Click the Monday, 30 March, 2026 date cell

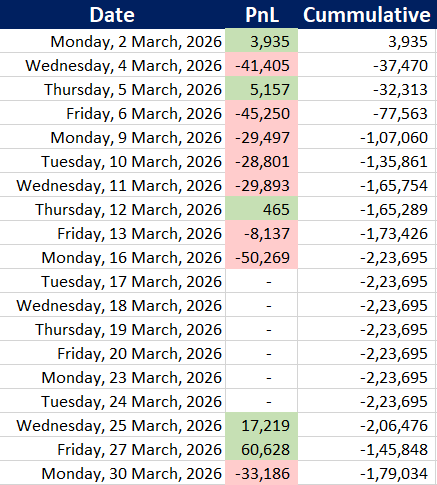[113, 473]
